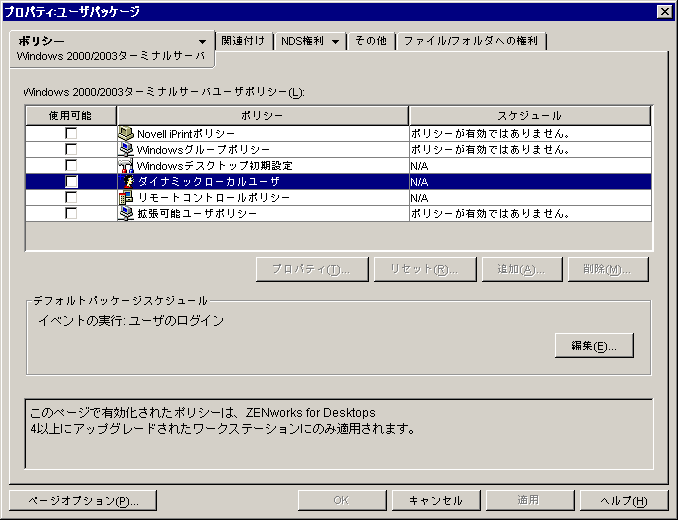
Task: Click the 適用 button
Action: [x=530, y=500]
